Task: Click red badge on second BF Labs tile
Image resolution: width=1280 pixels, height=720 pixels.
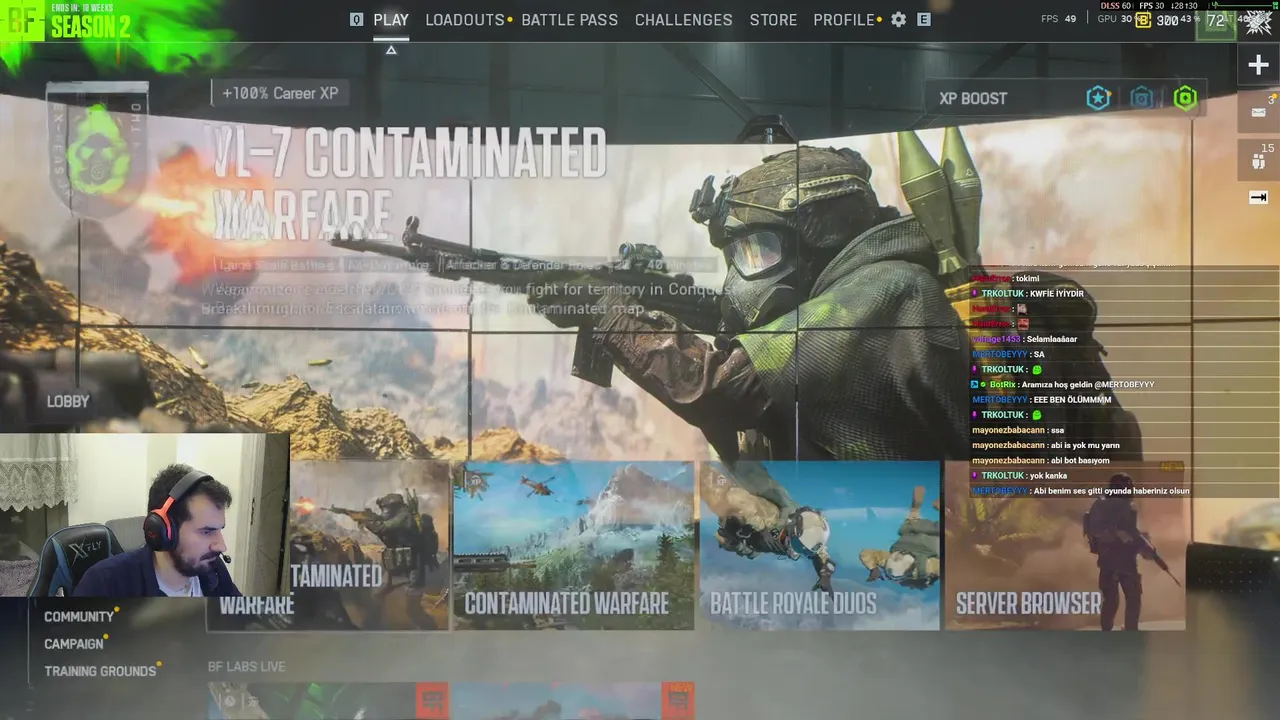Action: click(x=678, y=700)
